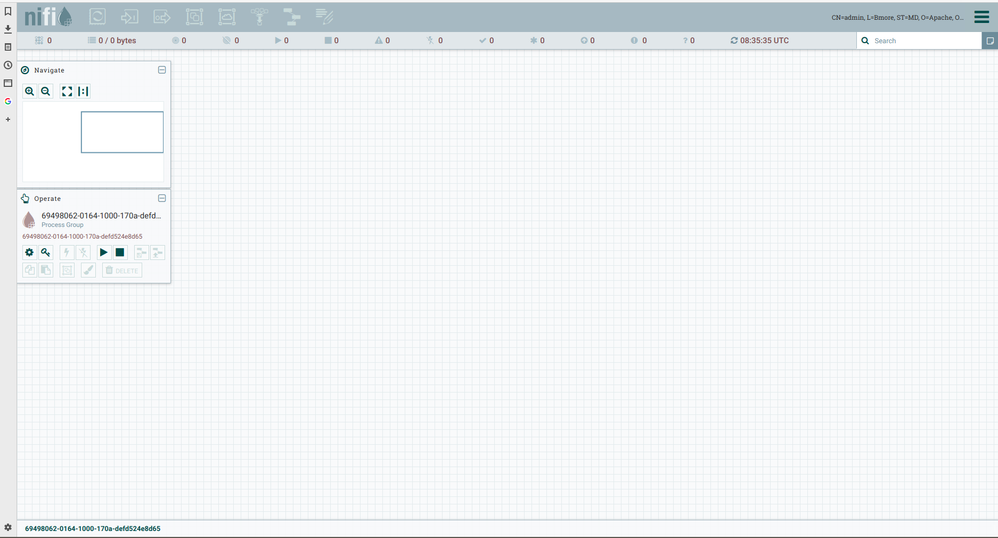Click the running components play count status
Viewport: 998px width, 538px height.
point(281,40)
